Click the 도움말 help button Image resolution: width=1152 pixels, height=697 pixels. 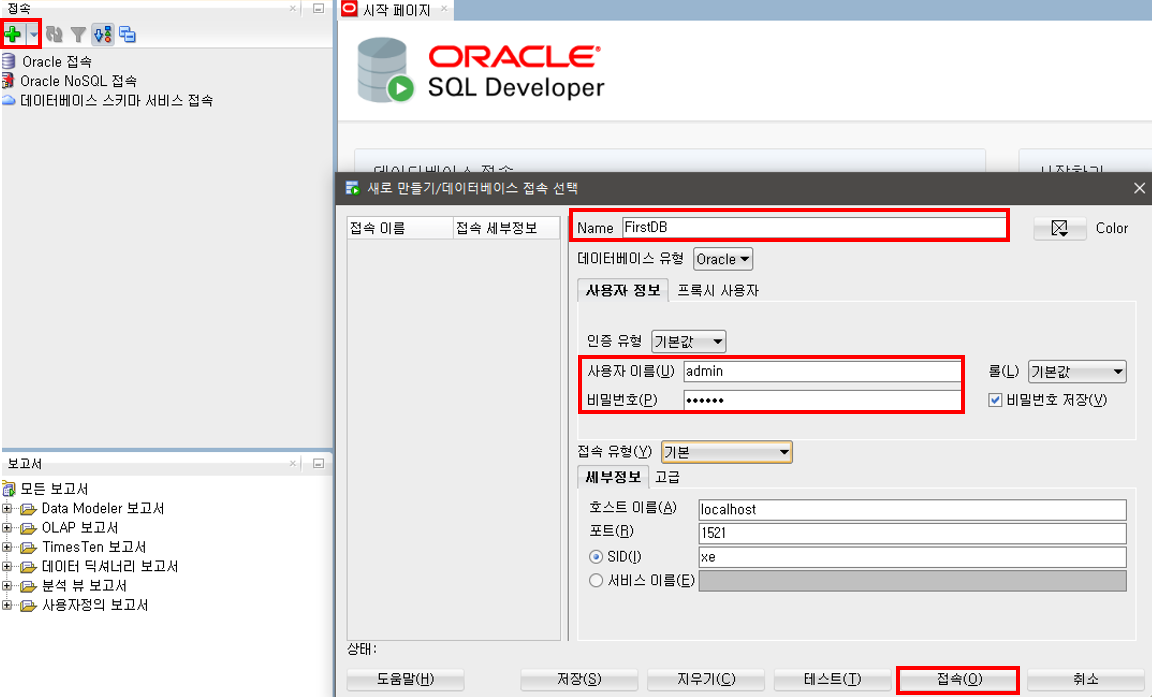click(406, 679)
